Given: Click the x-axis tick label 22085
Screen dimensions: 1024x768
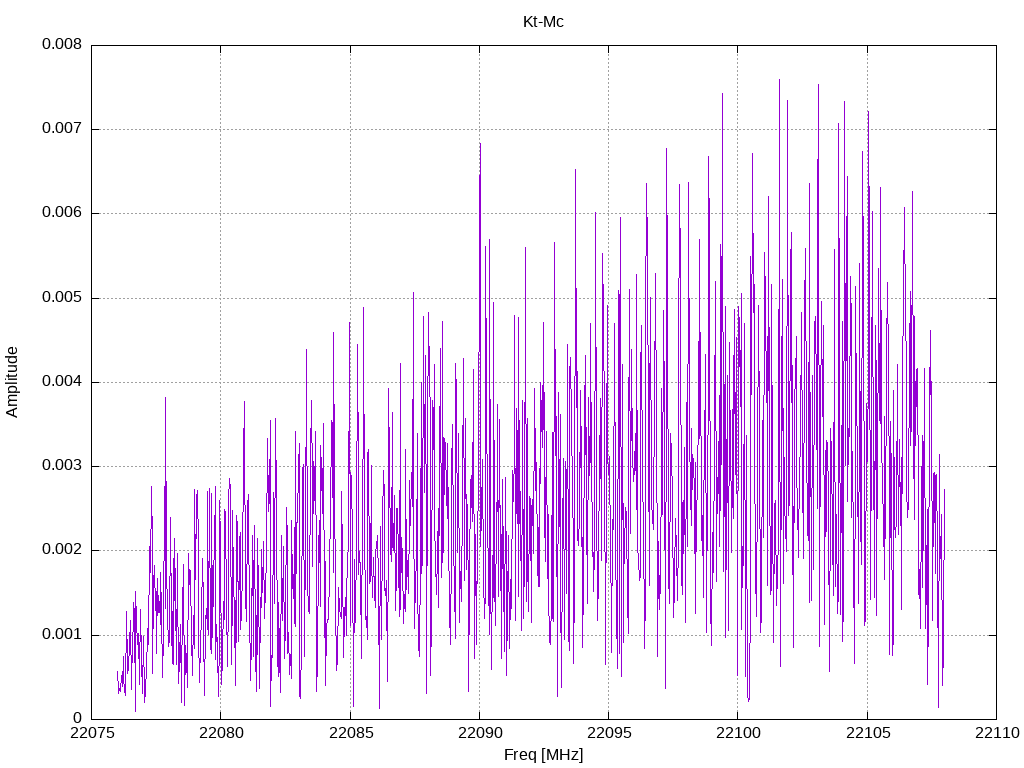Looking at the screenshot, I should [351, 733].
